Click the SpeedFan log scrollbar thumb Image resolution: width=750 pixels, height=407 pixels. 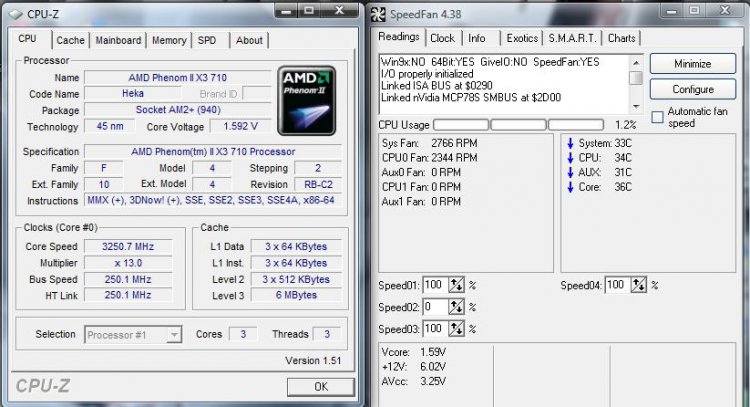[x=636, y=78]
